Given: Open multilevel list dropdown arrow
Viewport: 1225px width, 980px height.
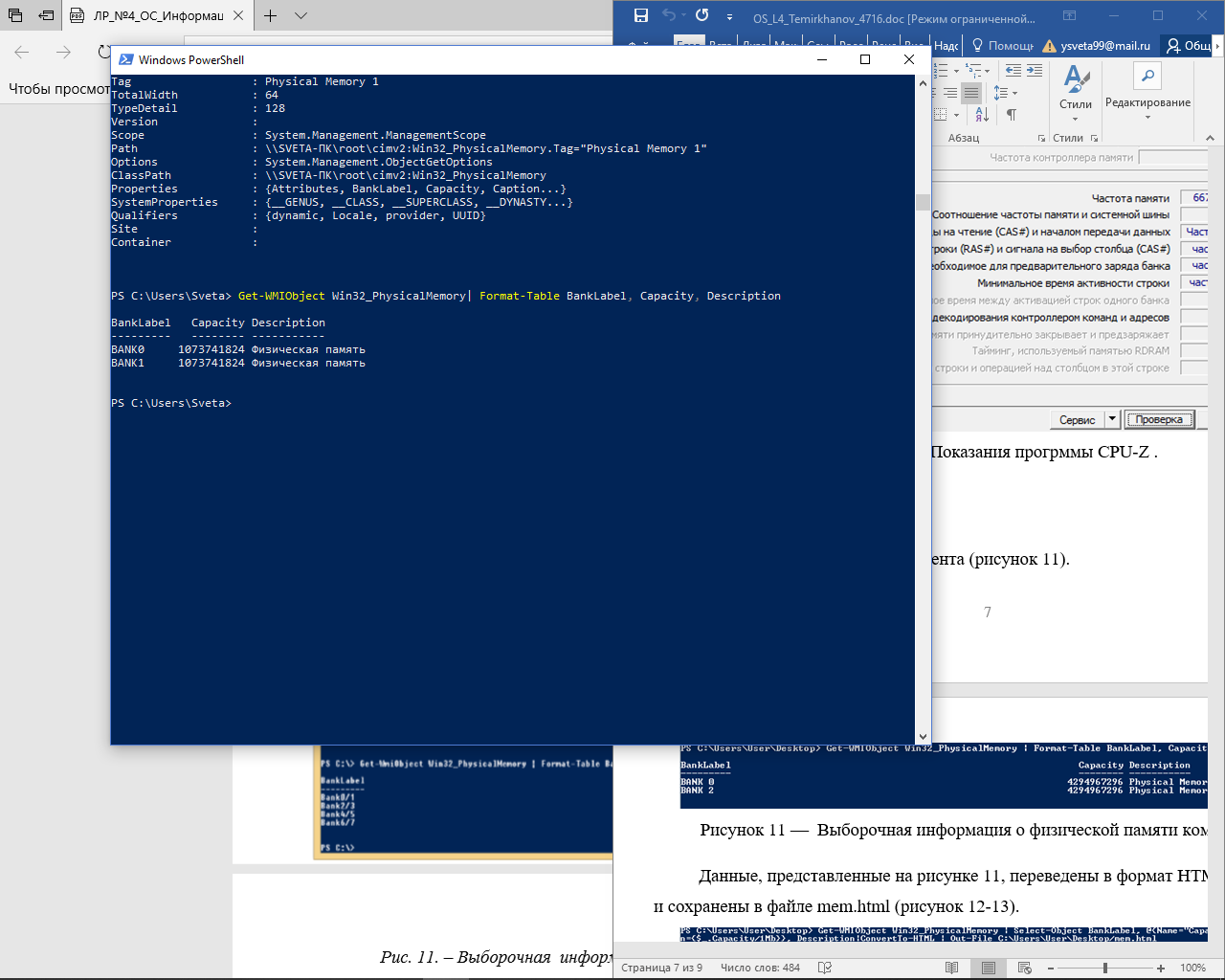Looking at the screenshot, I should click(988, 71).
